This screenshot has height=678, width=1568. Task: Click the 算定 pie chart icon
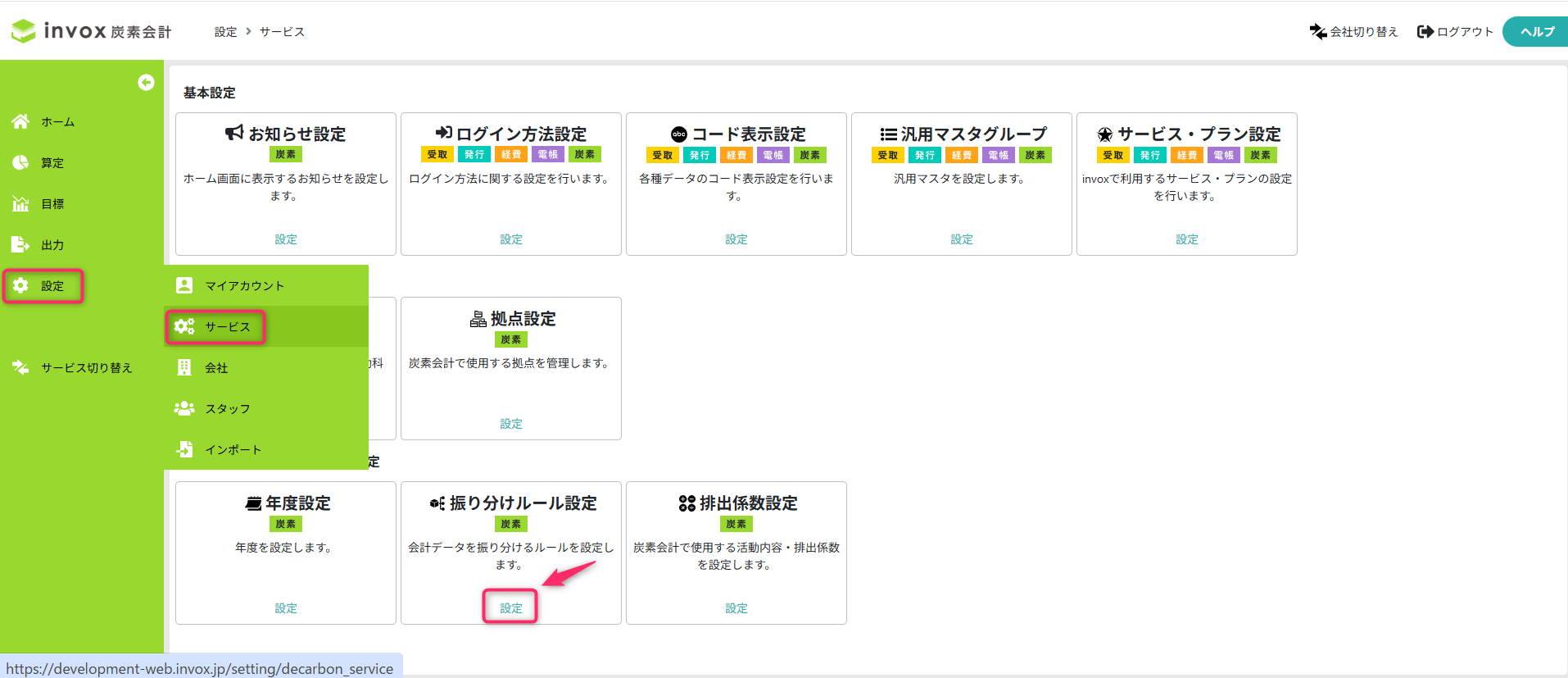click(x=20, y=162)
